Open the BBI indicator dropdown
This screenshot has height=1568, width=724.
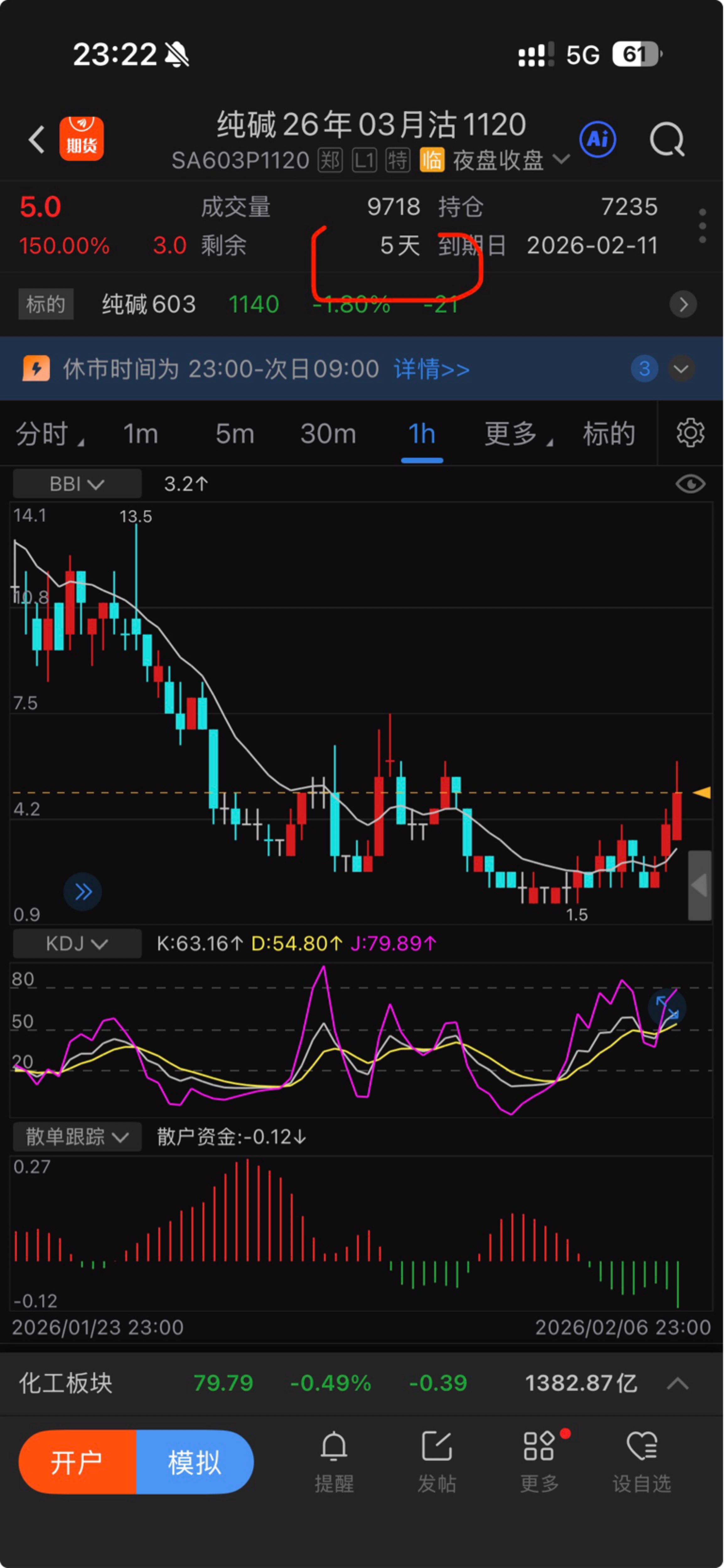(x=77, y=484)
